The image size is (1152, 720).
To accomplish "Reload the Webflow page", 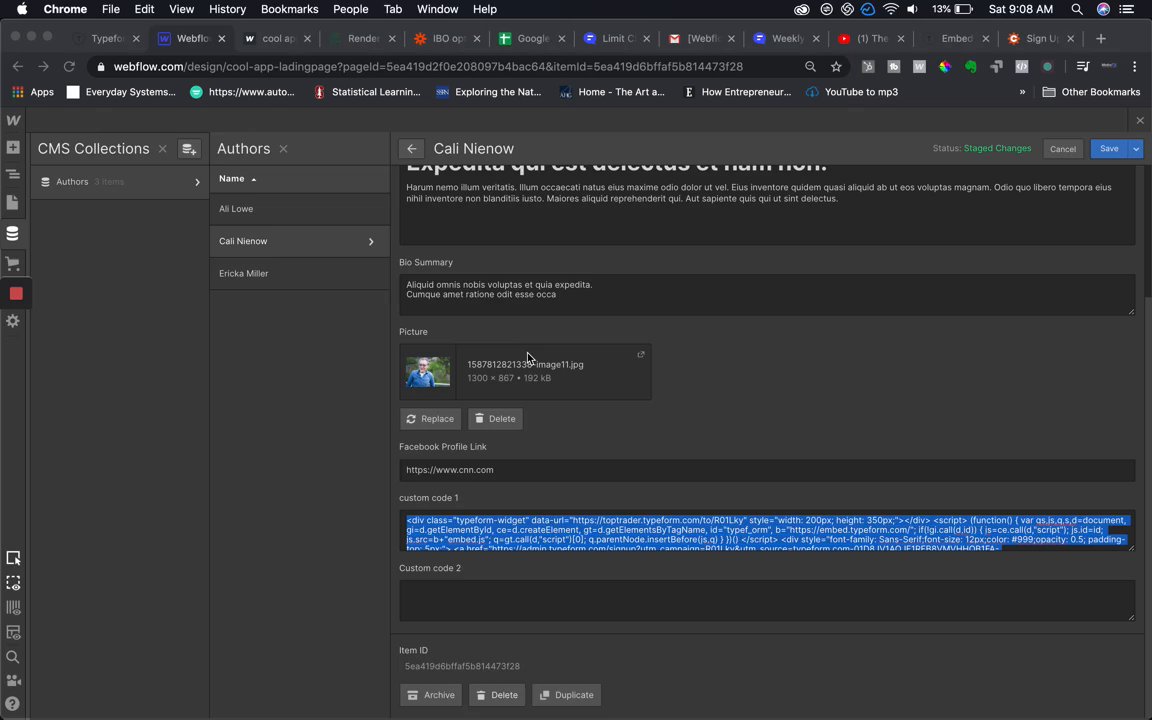I will (x=69, y=67).
